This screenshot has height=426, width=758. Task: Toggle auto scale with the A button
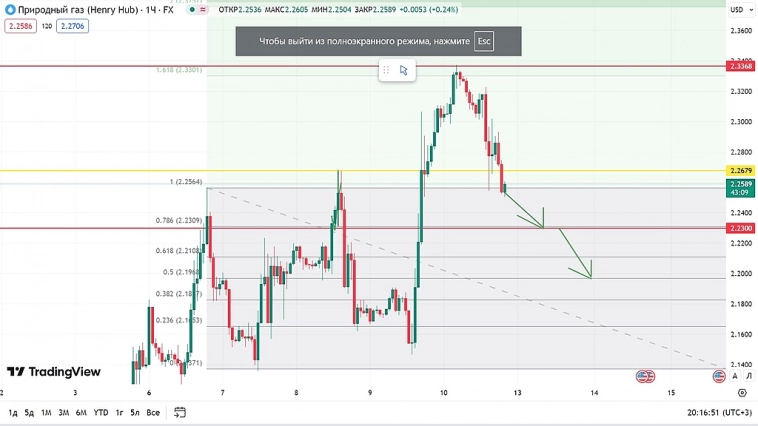click(x=735, y=376)
